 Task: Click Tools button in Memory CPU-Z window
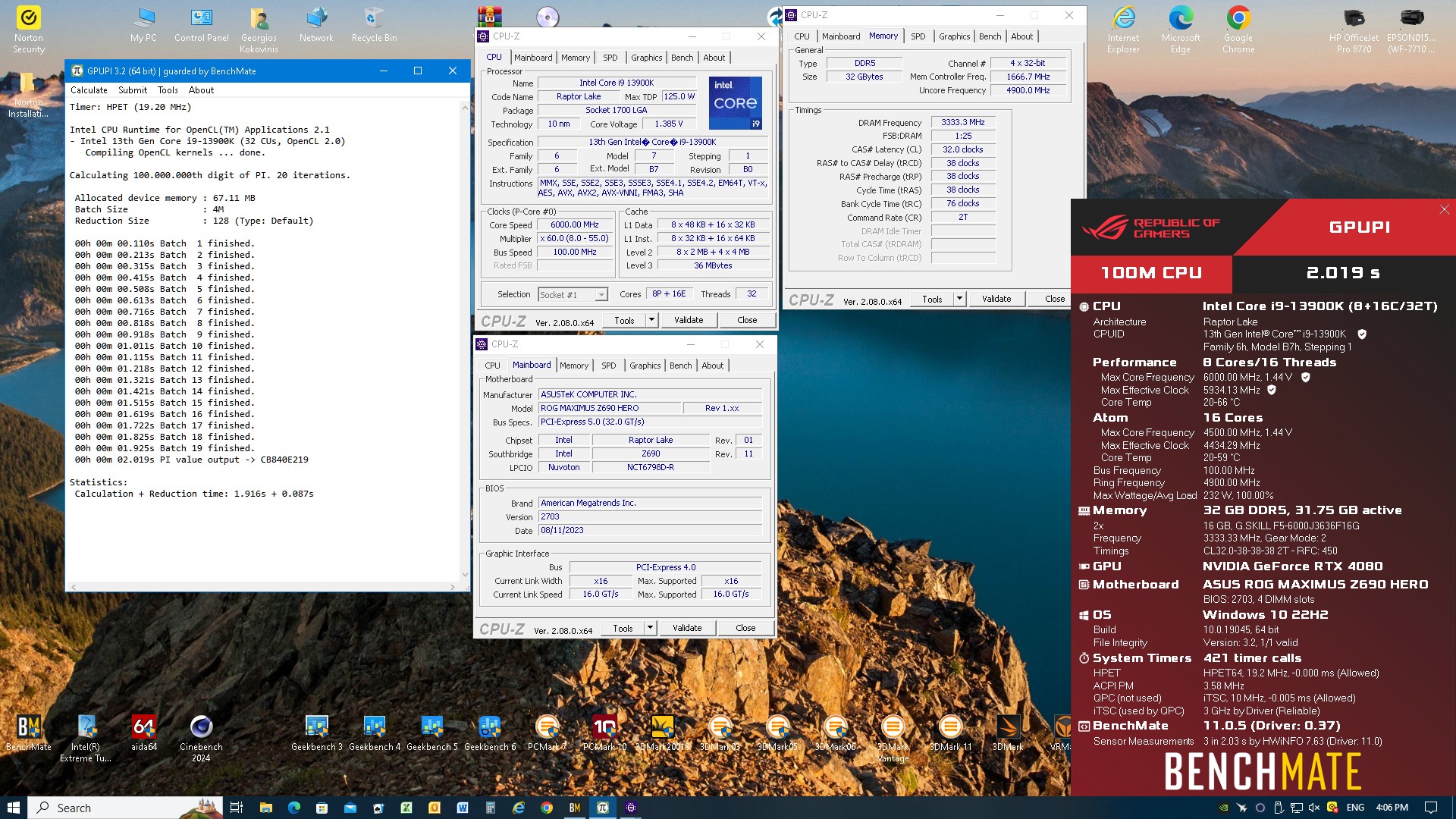[932, 299]
